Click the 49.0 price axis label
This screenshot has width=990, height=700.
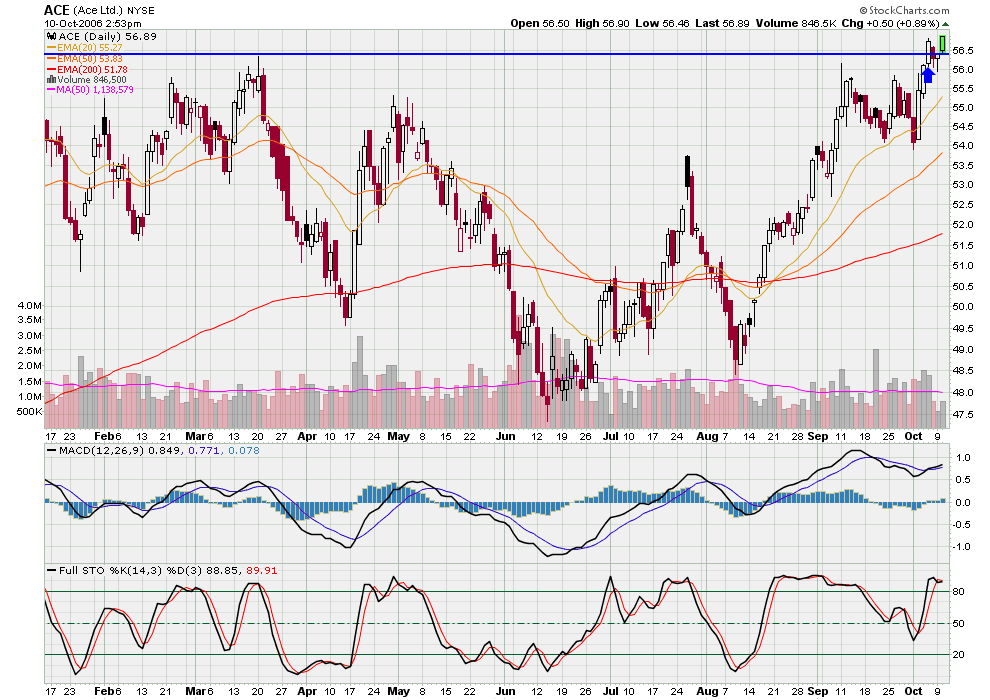coord(963,350)
